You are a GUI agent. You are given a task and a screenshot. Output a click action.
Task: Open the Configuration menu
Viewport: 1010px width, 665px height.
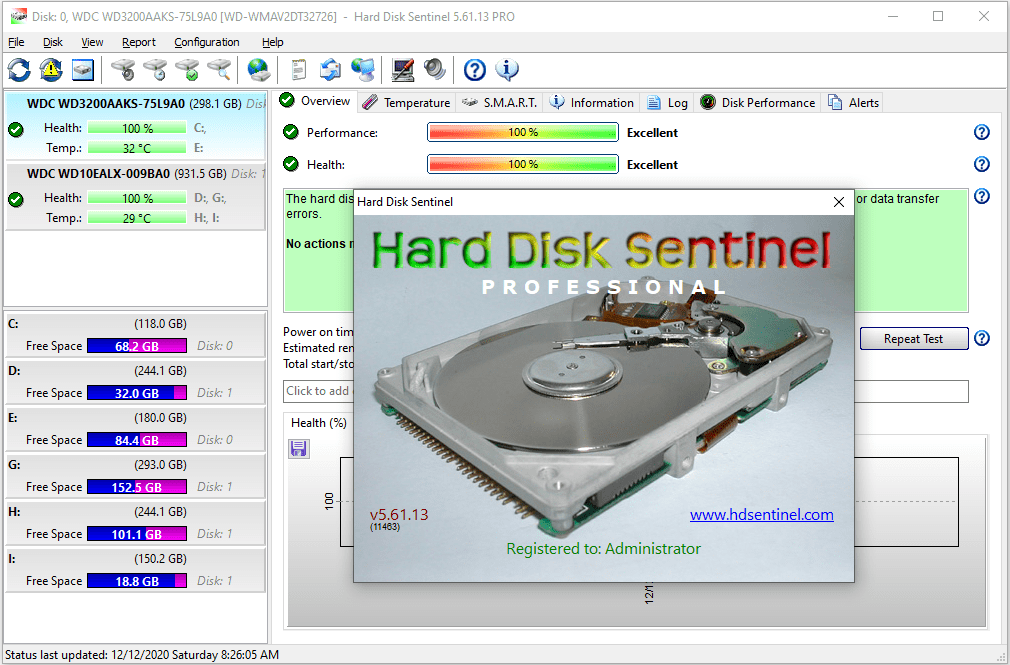[207, 42]
